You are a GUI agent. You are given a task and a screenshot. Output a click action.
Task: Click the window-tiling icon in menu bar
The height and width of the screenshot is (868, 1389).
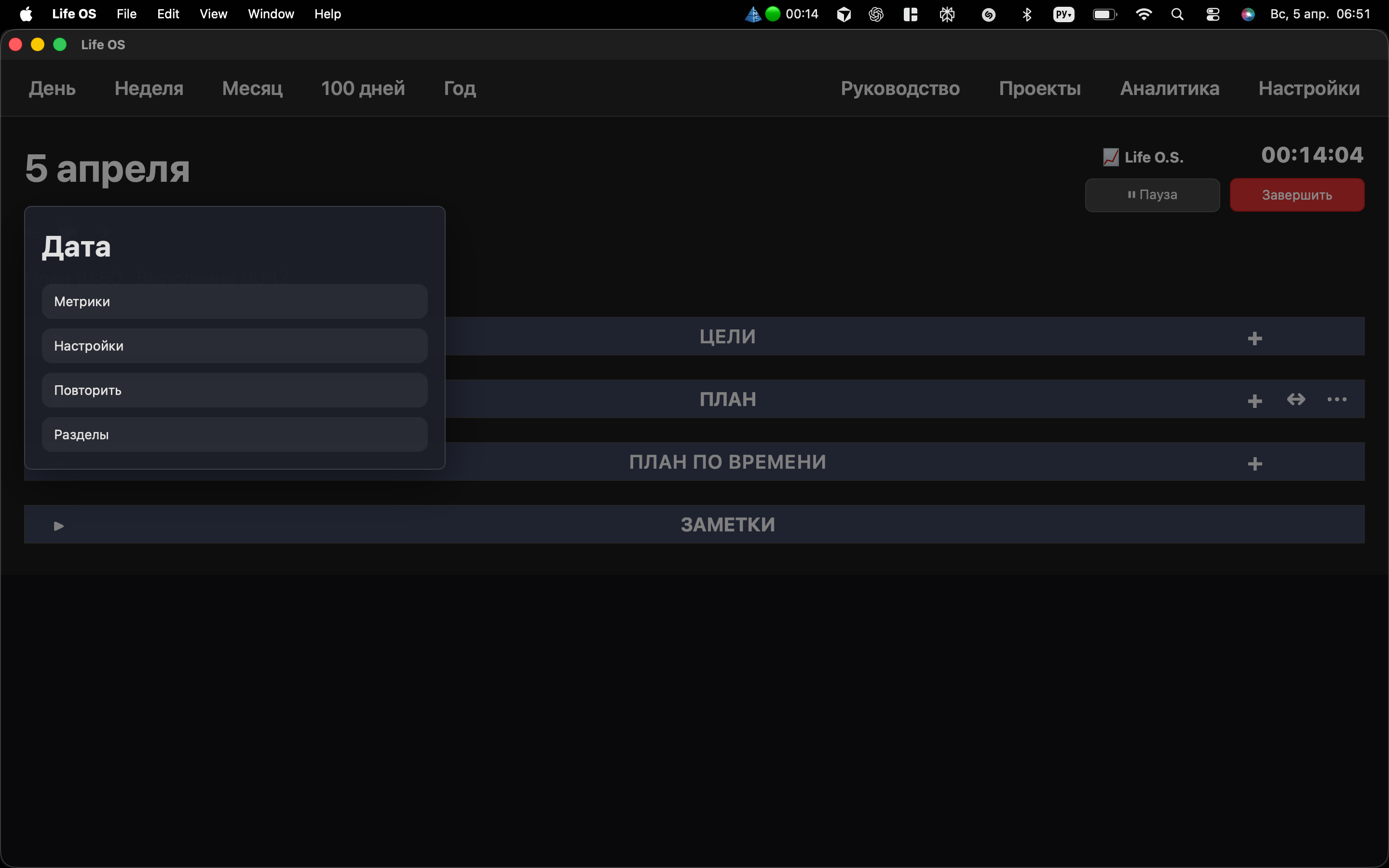[910, 14]
